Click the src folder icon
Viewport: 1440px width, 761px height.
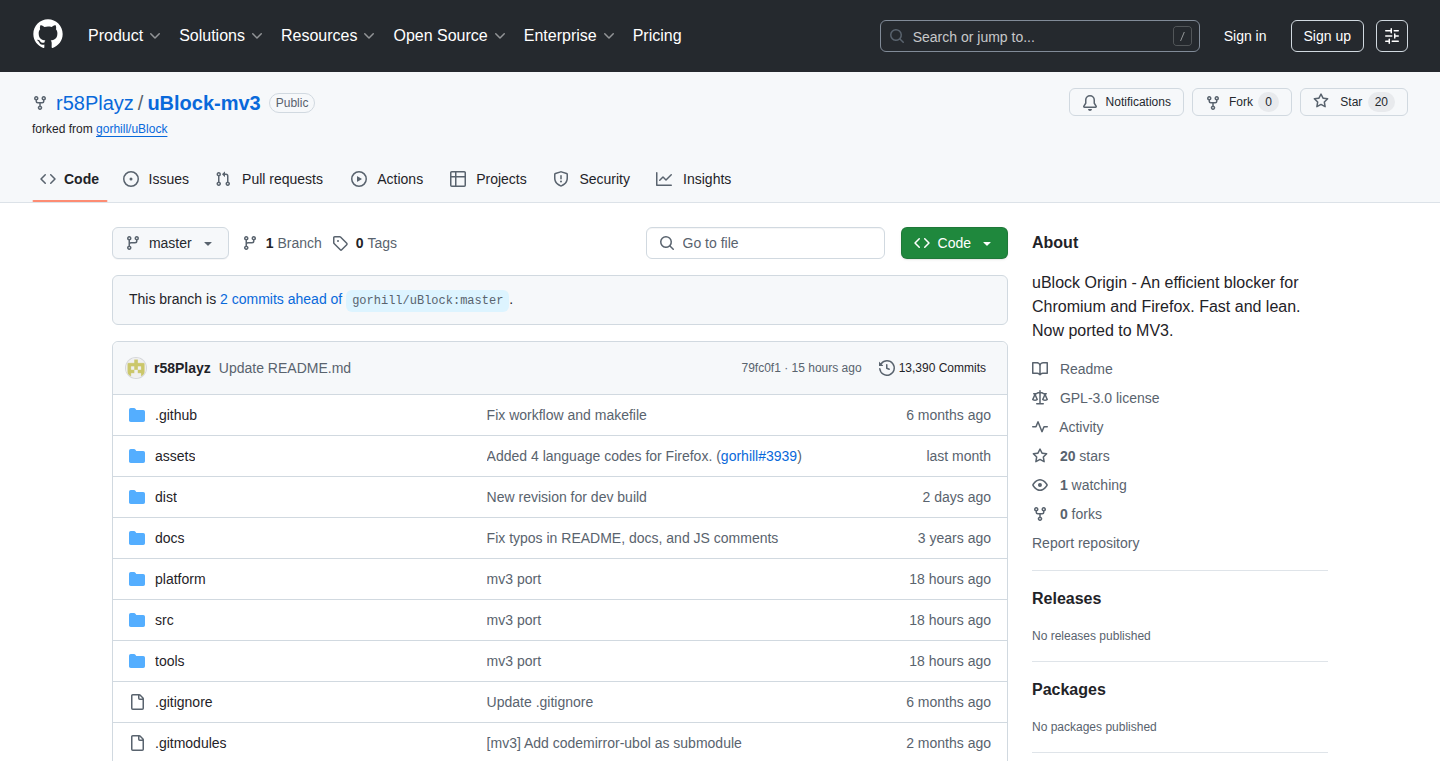pos(137,620)
